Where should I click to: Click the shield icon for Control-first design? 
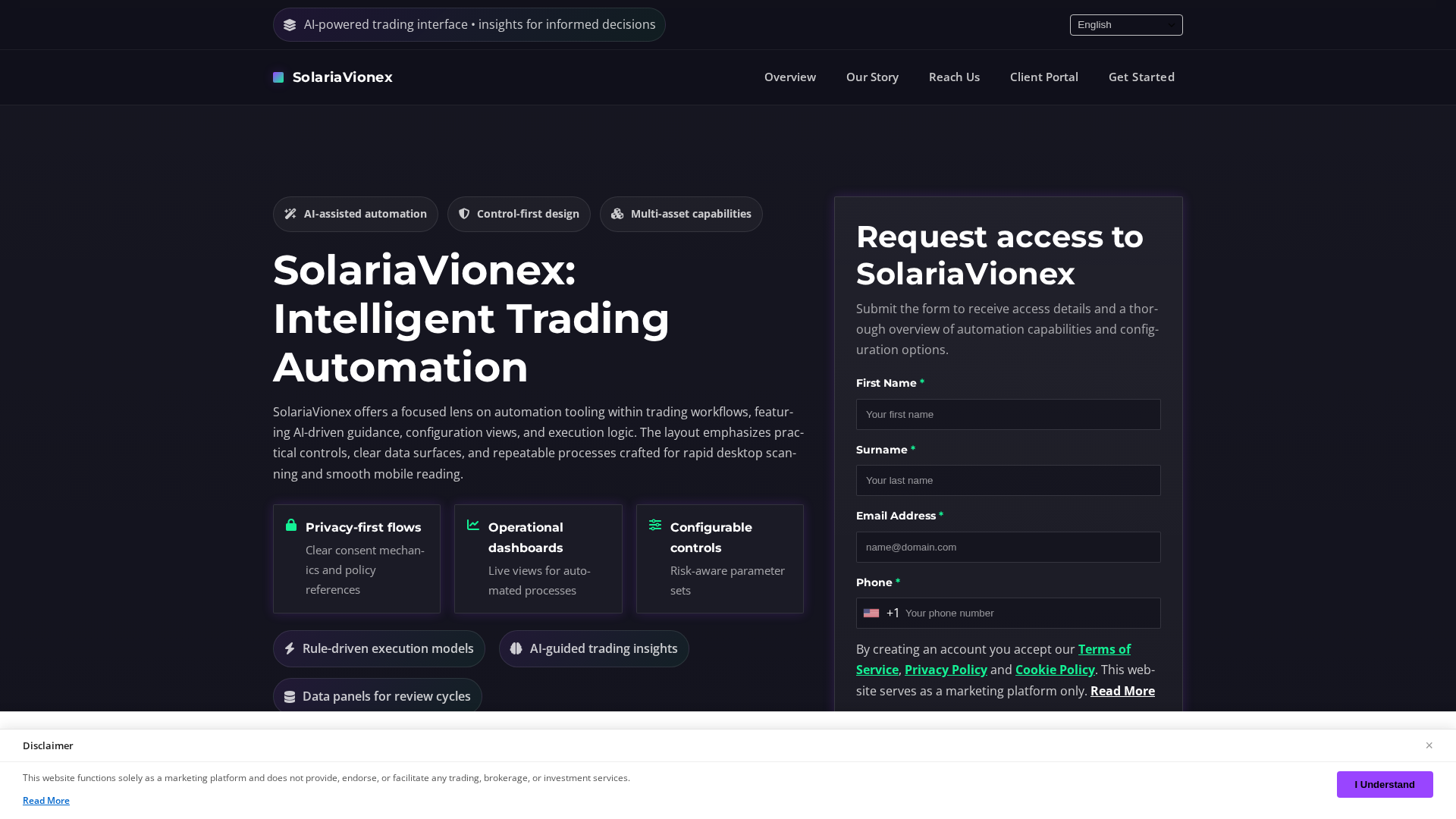(x=464, y=214)
